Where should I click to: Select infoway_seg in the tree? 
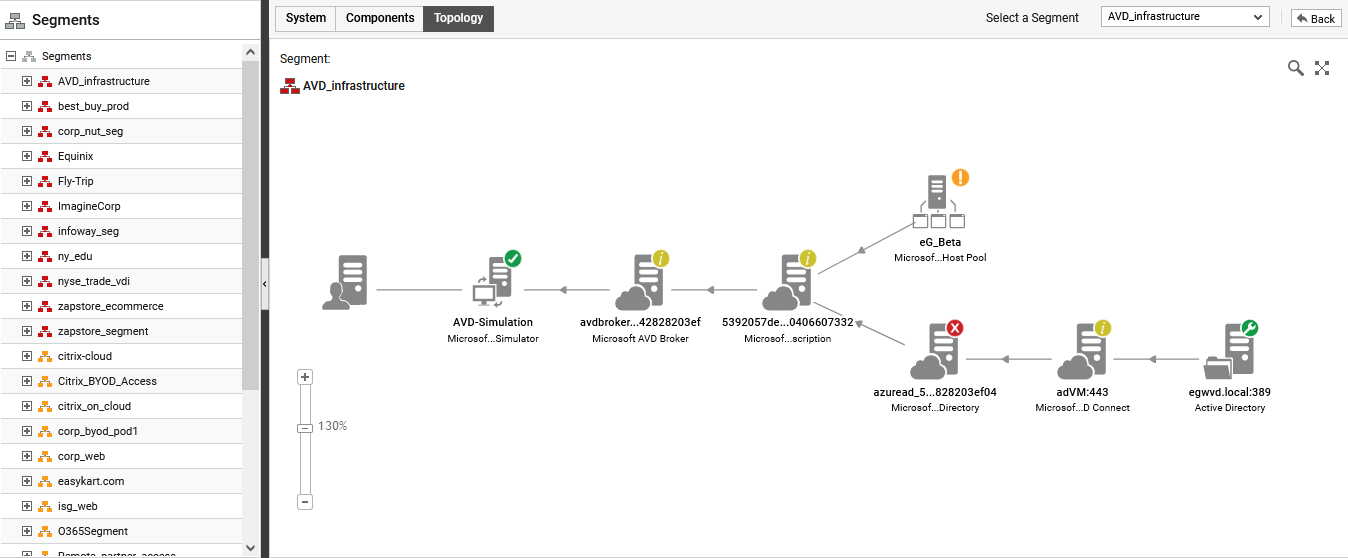click(88, 231)
